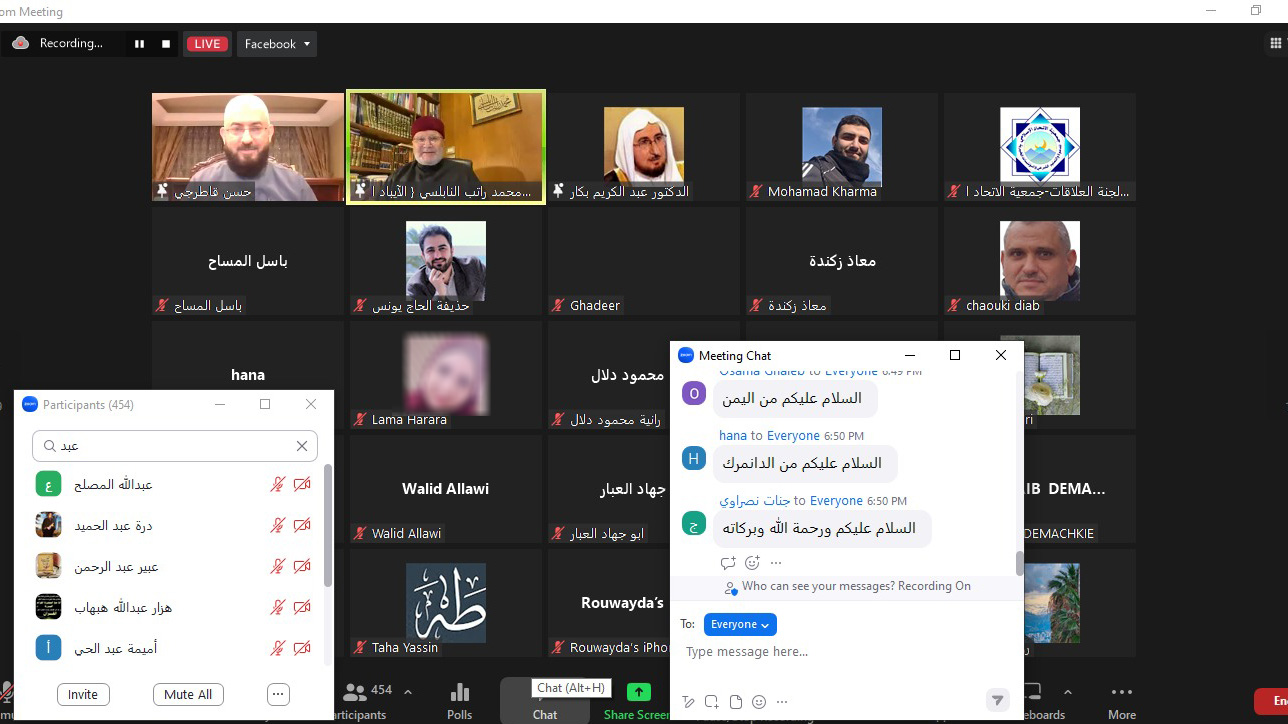Open the chat text formatting tool

click(x=688, y=702)
